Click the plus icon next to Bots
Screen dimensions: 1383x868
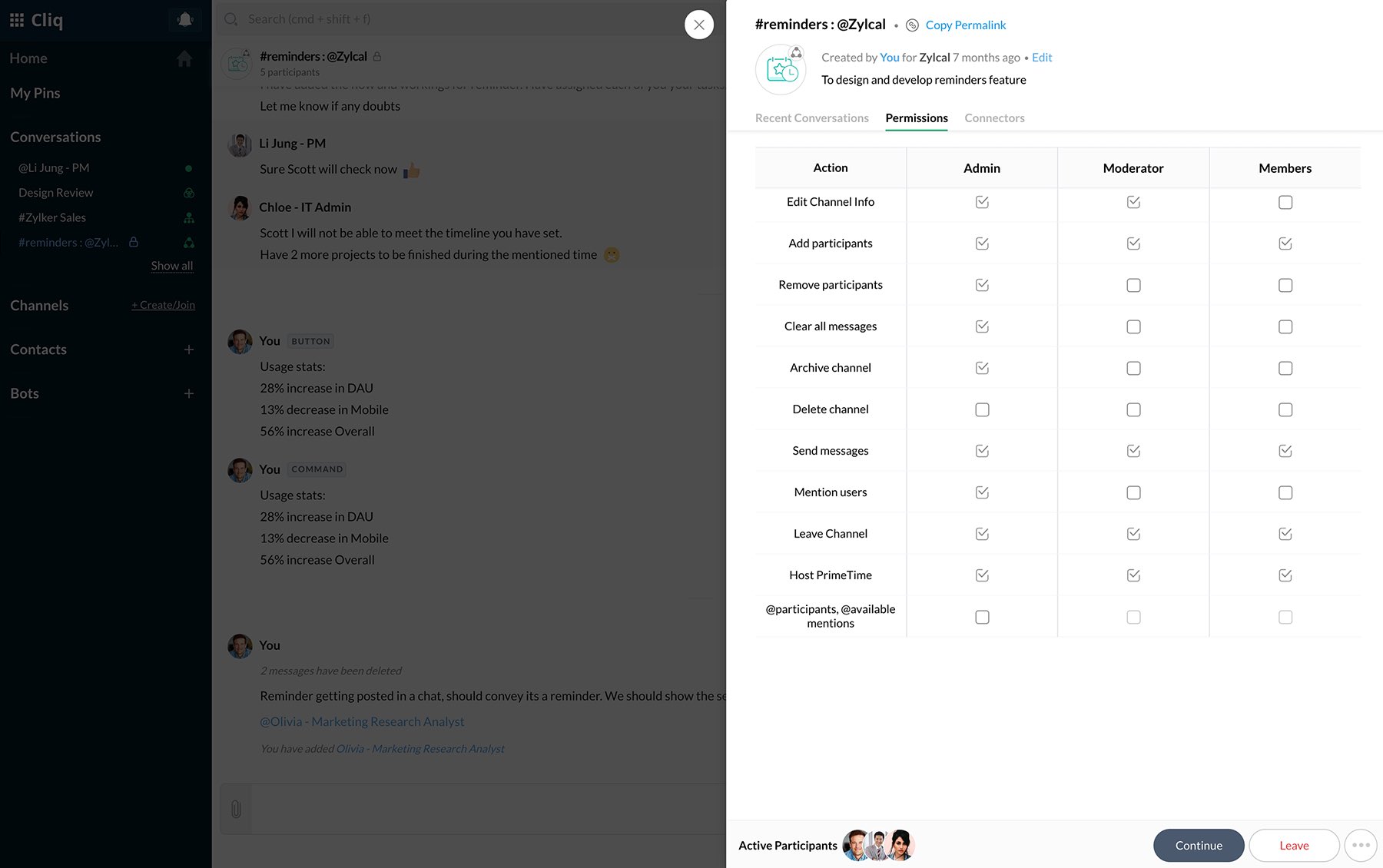pyautogui.click(x=189, y=393)
